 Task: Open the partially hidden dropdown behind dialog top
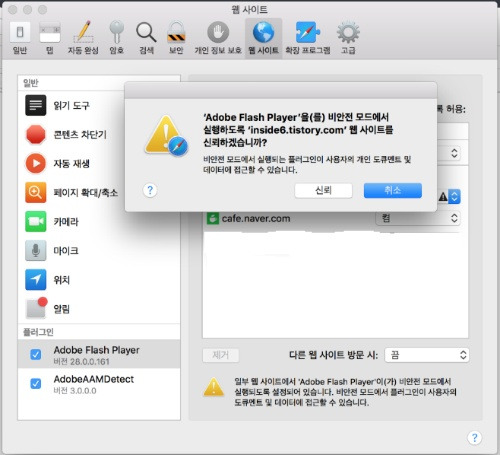pyautogui.click(x=449, y=153)
